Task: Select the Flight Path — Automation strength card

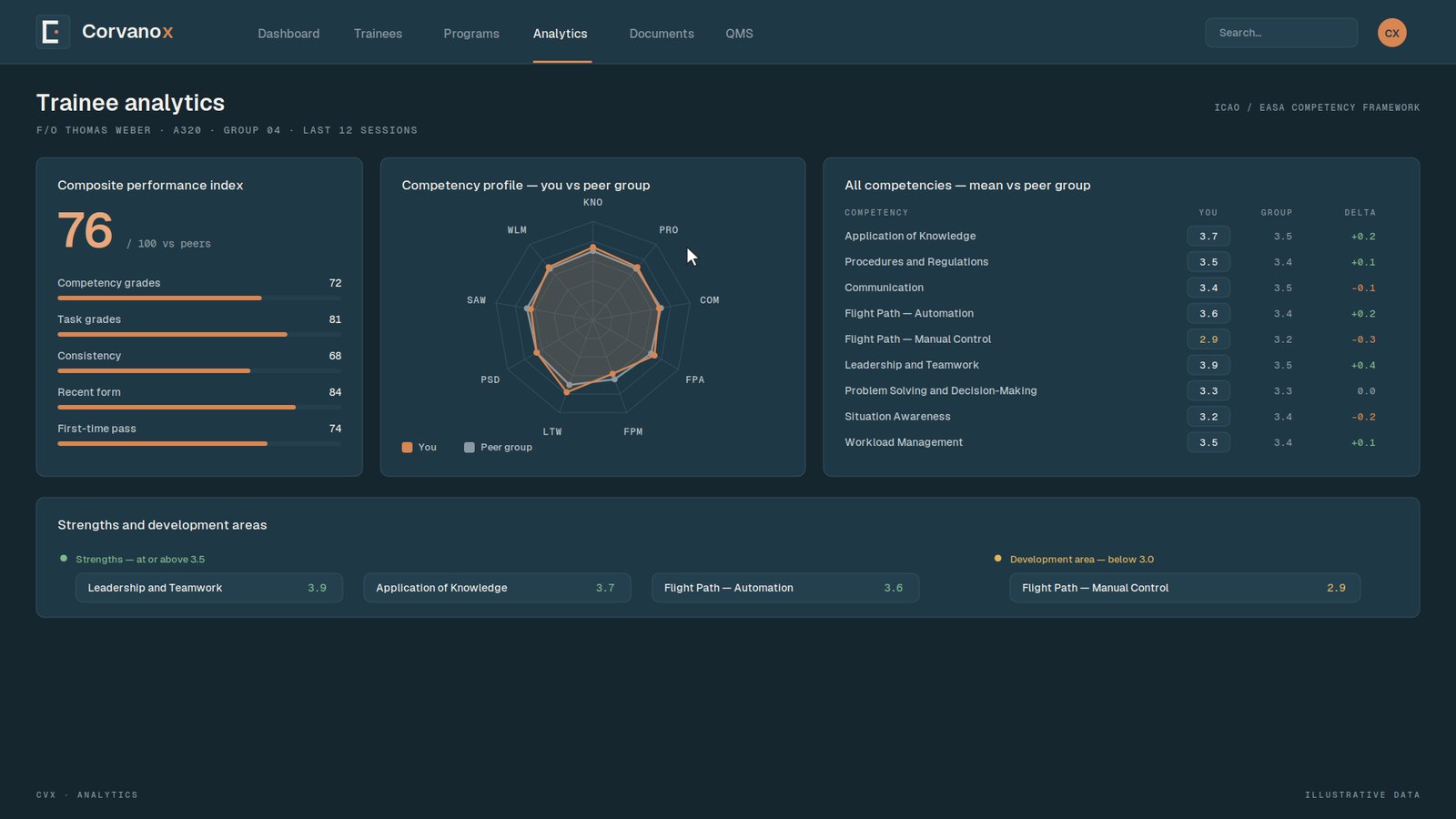Action: click(785, 588)
